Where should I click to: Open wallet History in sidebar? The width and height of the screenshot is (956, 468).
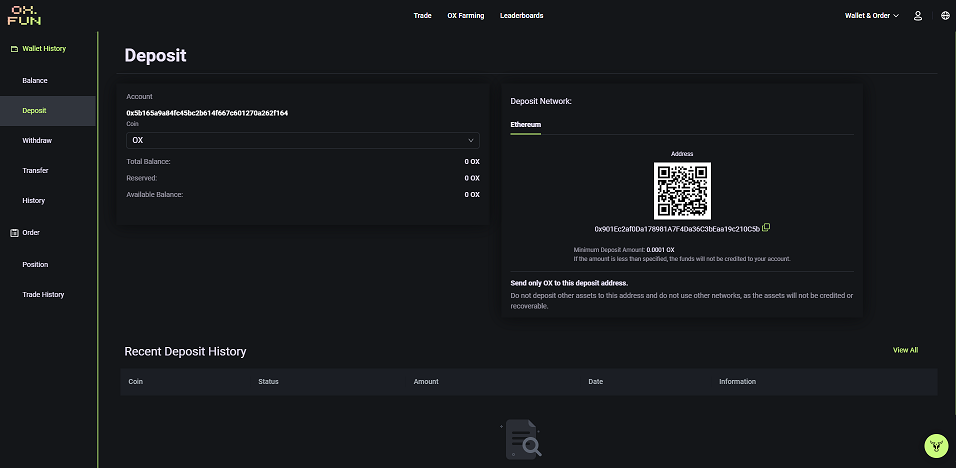pos(34,200)
